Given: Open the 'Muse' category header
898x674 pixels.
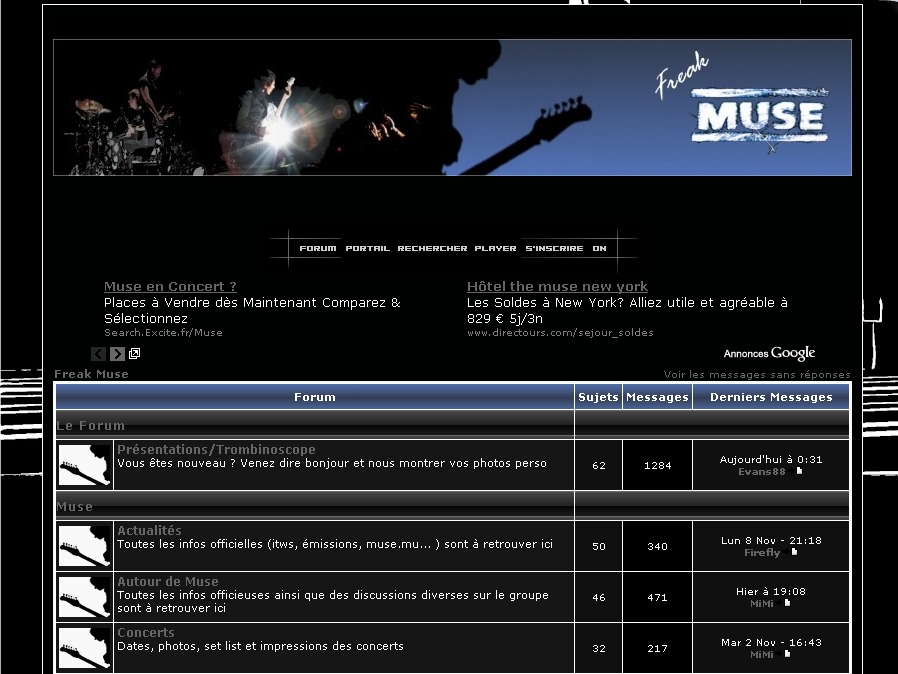Looking at the screenshot, I should [74, 507].
